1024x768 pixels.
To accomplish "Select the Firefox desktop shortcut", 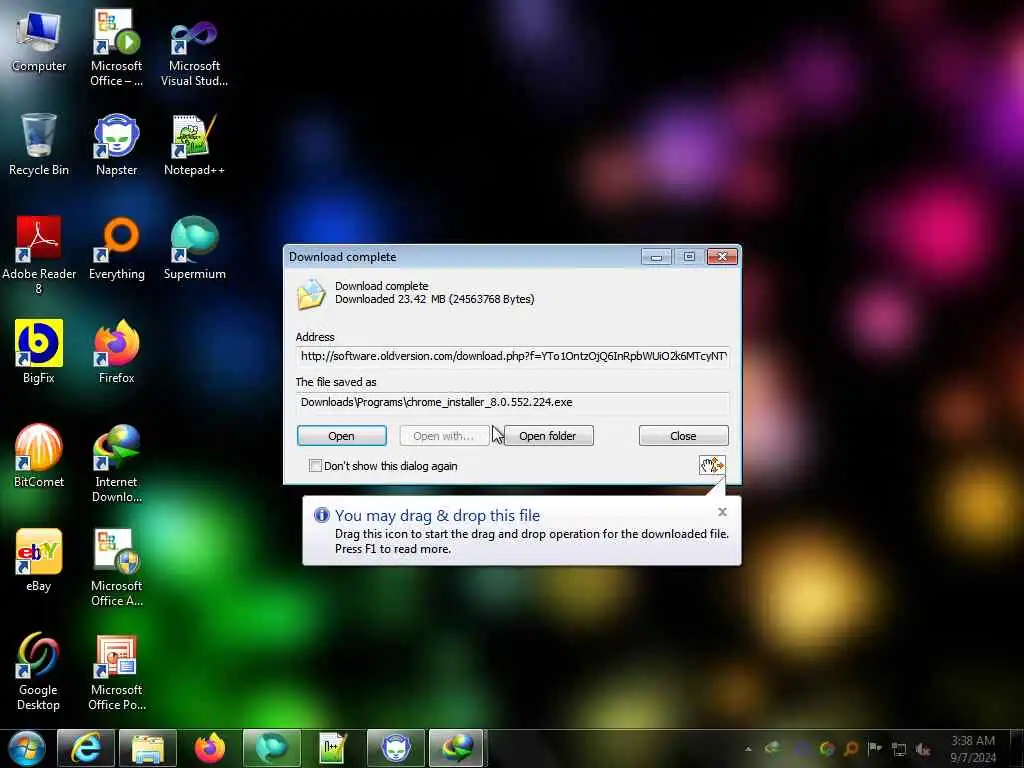I will (x=116, y=351).
